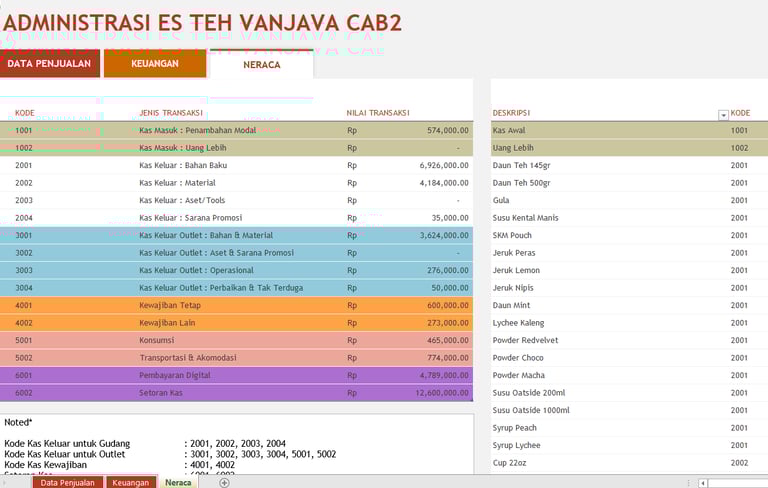Open the DATA PENJUALAN navigation button

point(49,64)
